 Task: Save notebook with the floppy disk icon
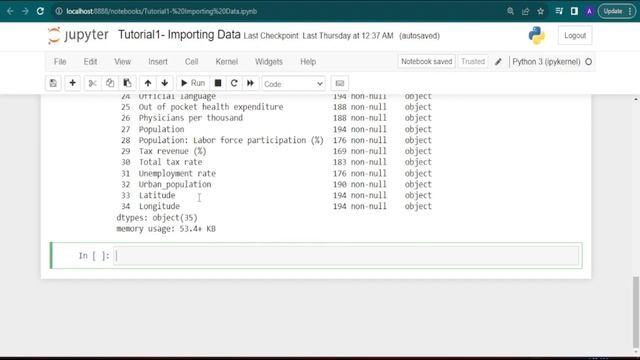click(x=53, y=83)
